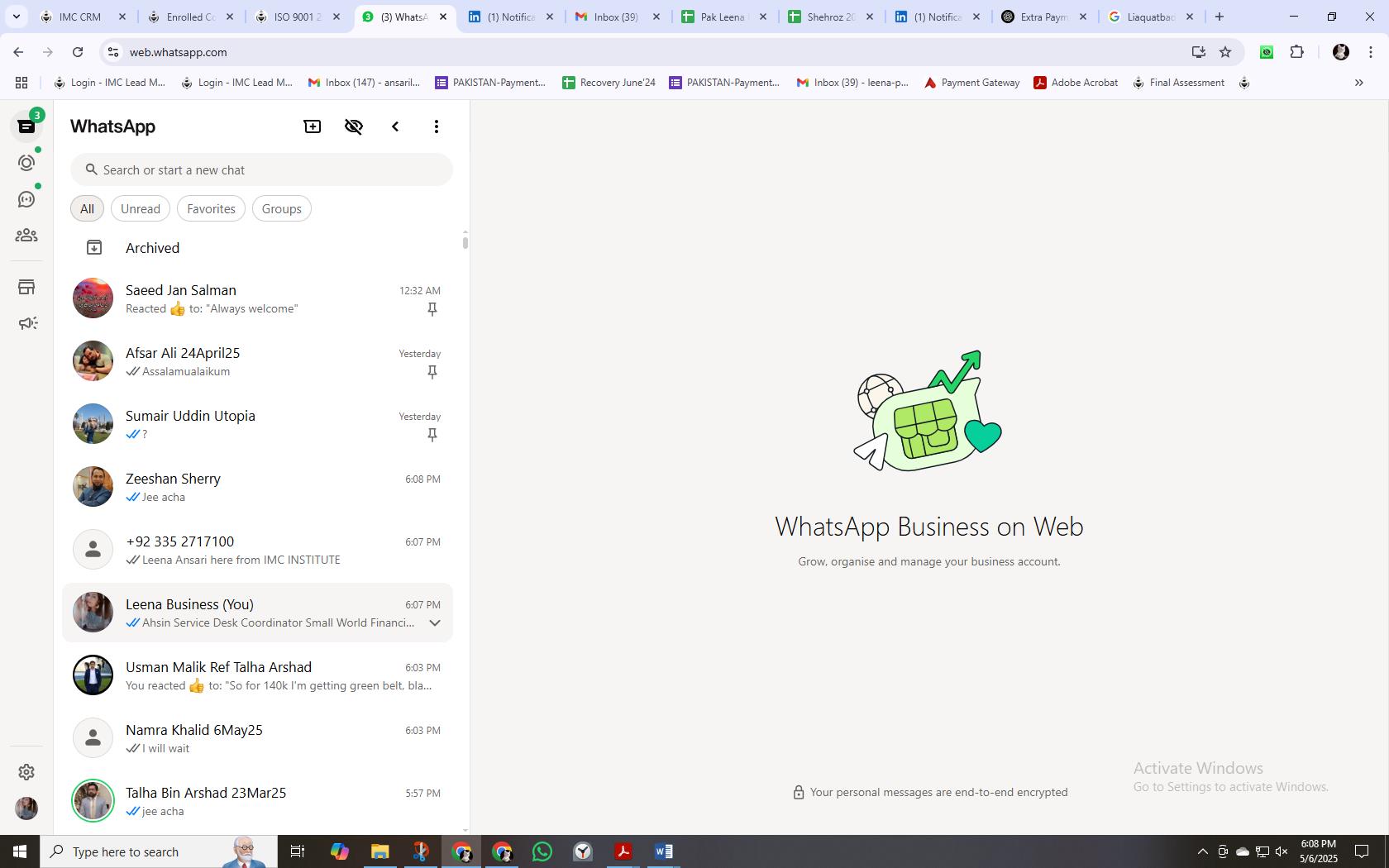
Task: Select the Groups chat filter
Action: pos(282,208)
